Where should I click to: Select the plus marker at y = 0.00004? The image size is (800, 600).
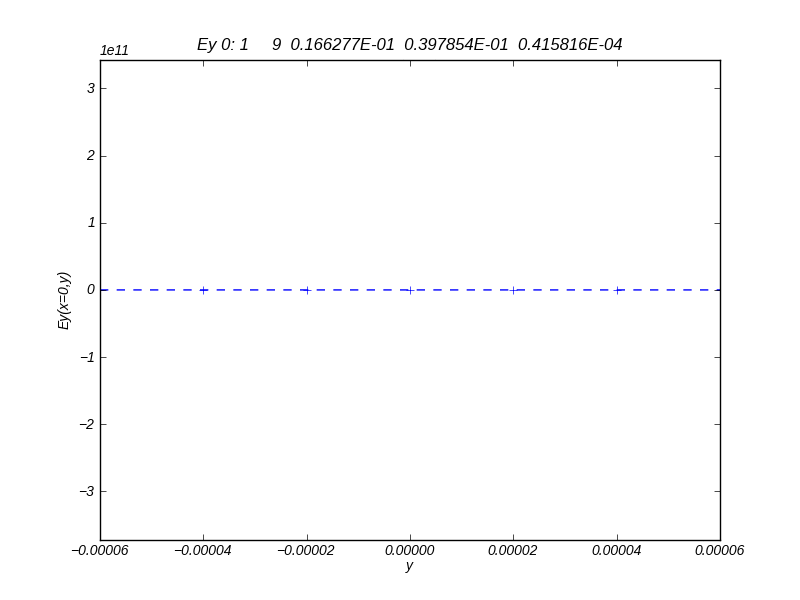point(617,290)
